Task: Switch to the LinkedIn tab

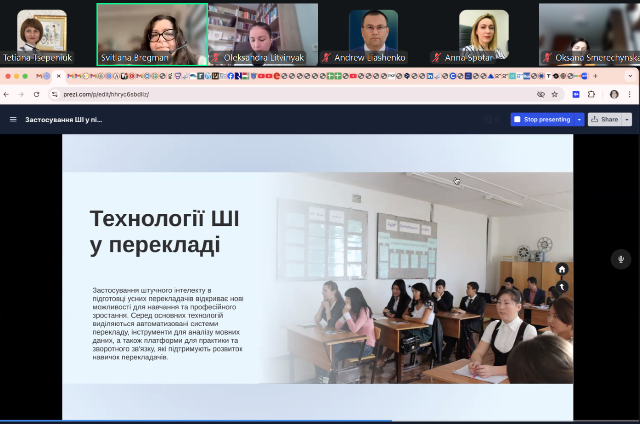Action: [430, 76]
